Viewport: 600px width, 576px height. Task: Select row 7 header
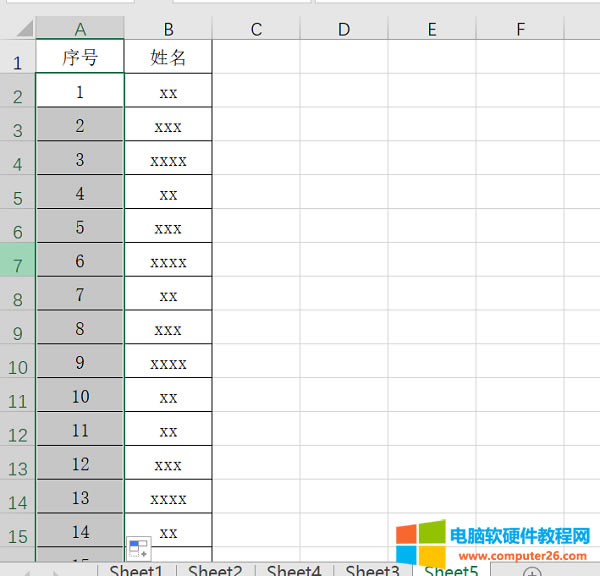[18, 264]
